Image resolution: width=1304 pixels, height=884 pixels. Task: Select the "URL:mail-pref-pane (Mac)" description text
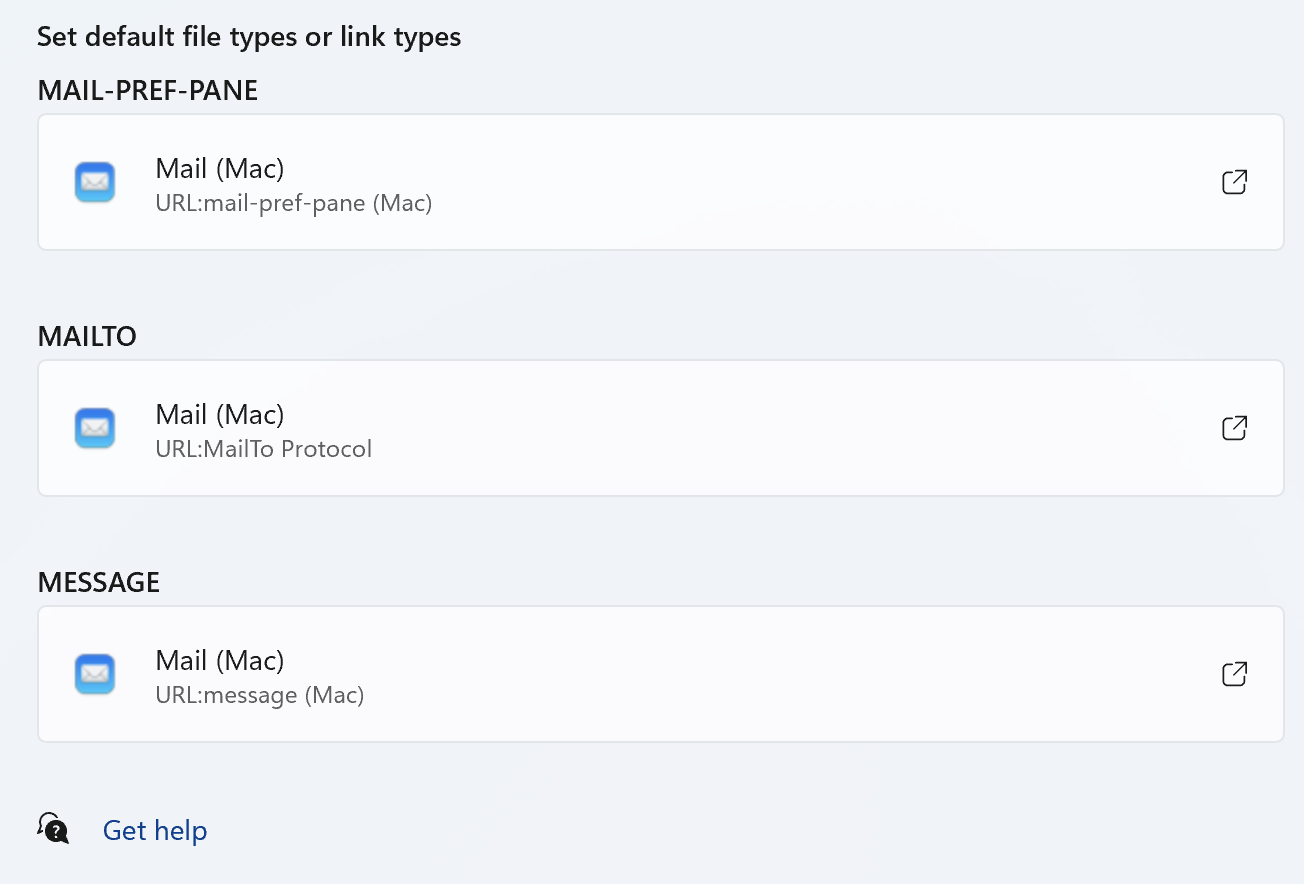(x=294, y=203)
